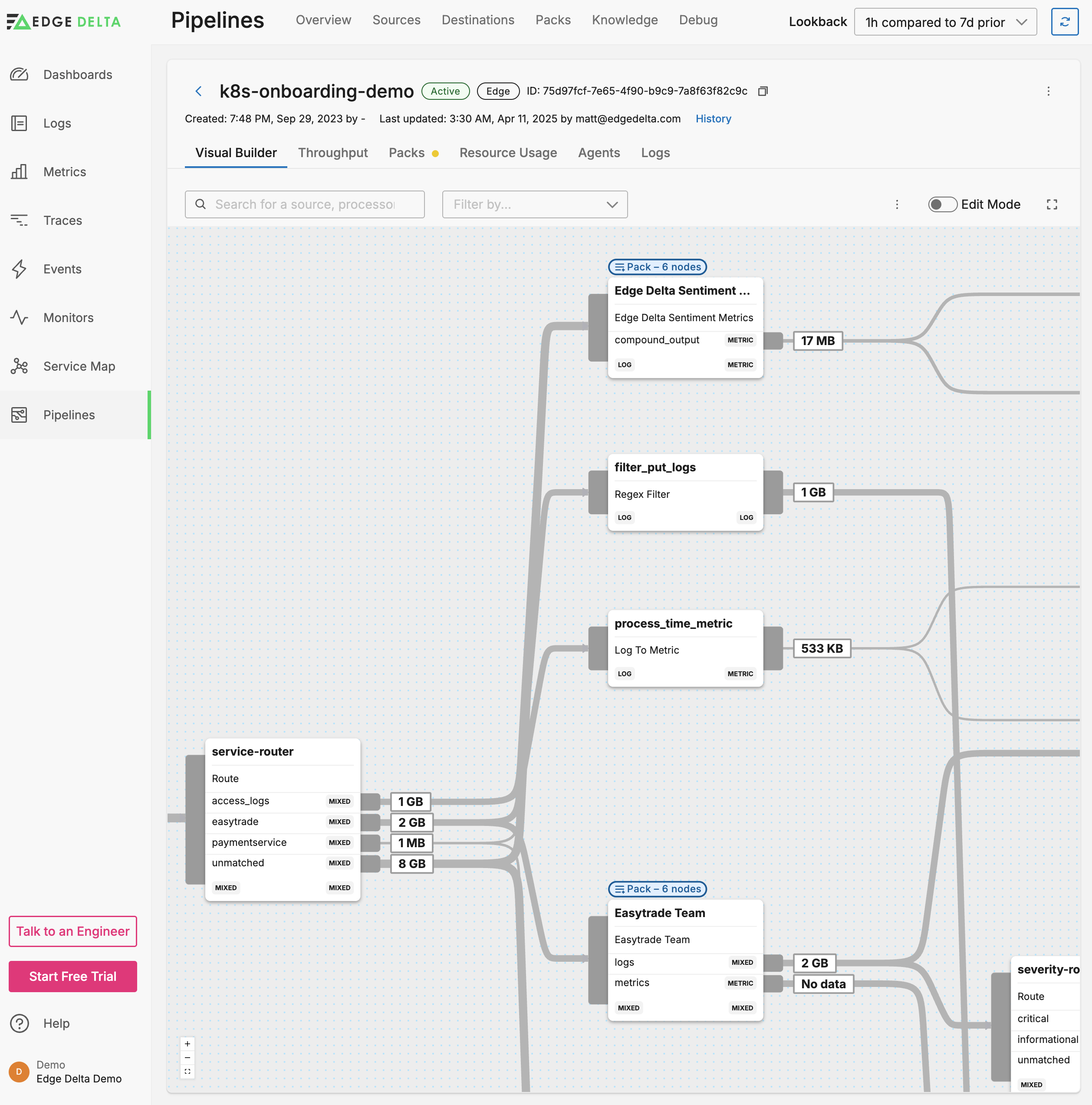Select the Visual Builder tab

point(236,153)
